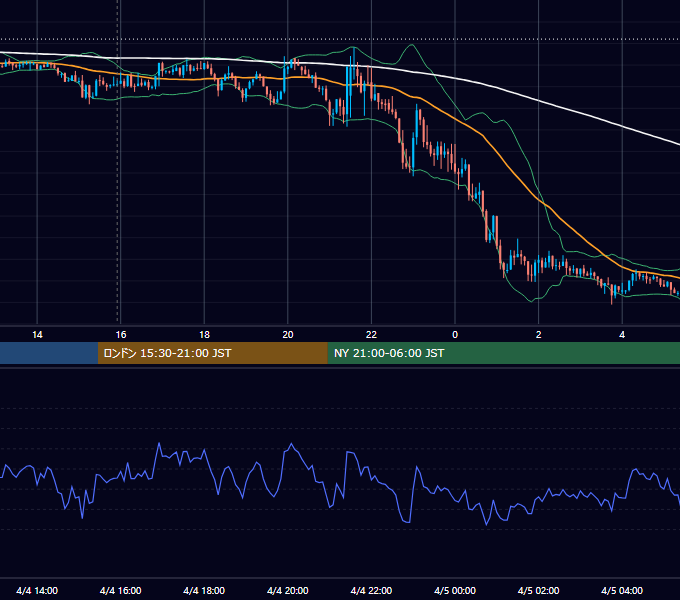Screen dimensions: 680x600
Task: Click the 4/5 00:00 date label
Action: (x=455, y=591)
